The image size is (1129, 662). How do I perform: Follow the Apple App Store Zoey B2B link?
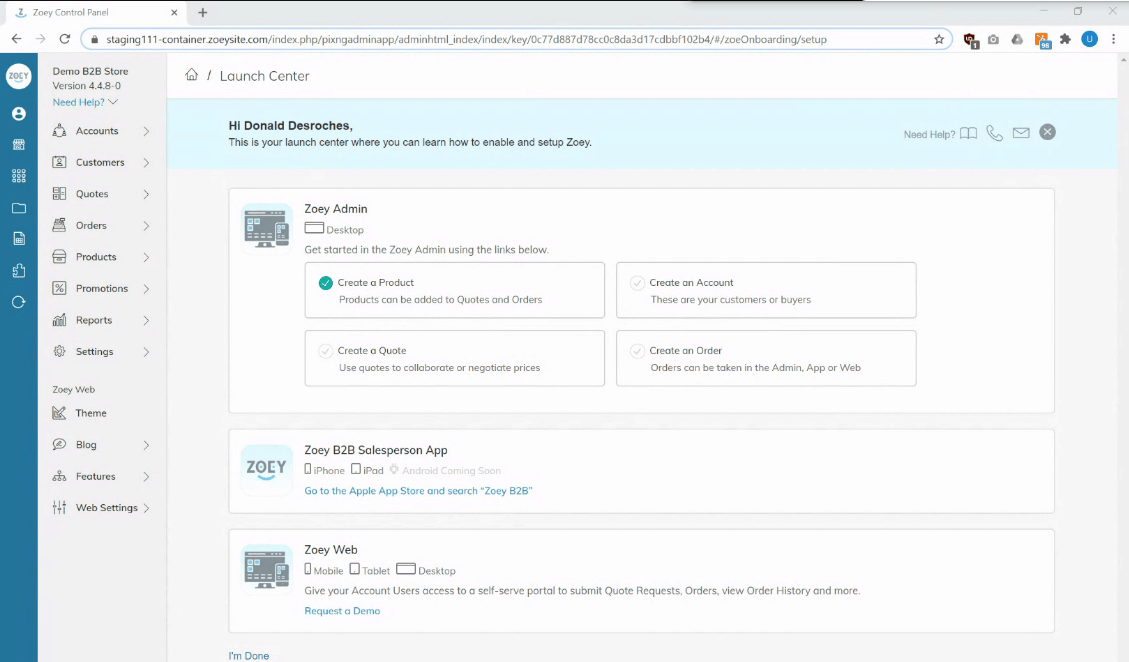[418, 491]
